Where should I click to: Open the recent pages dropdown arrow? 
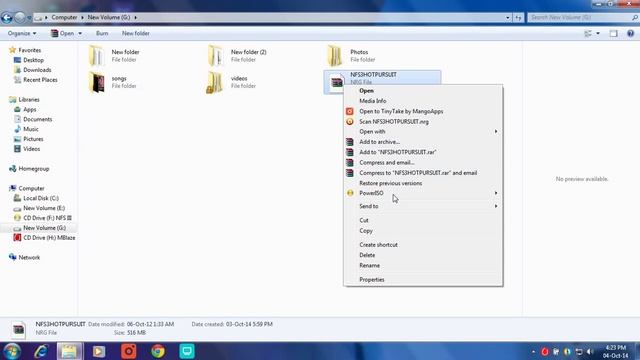(29, 18)
